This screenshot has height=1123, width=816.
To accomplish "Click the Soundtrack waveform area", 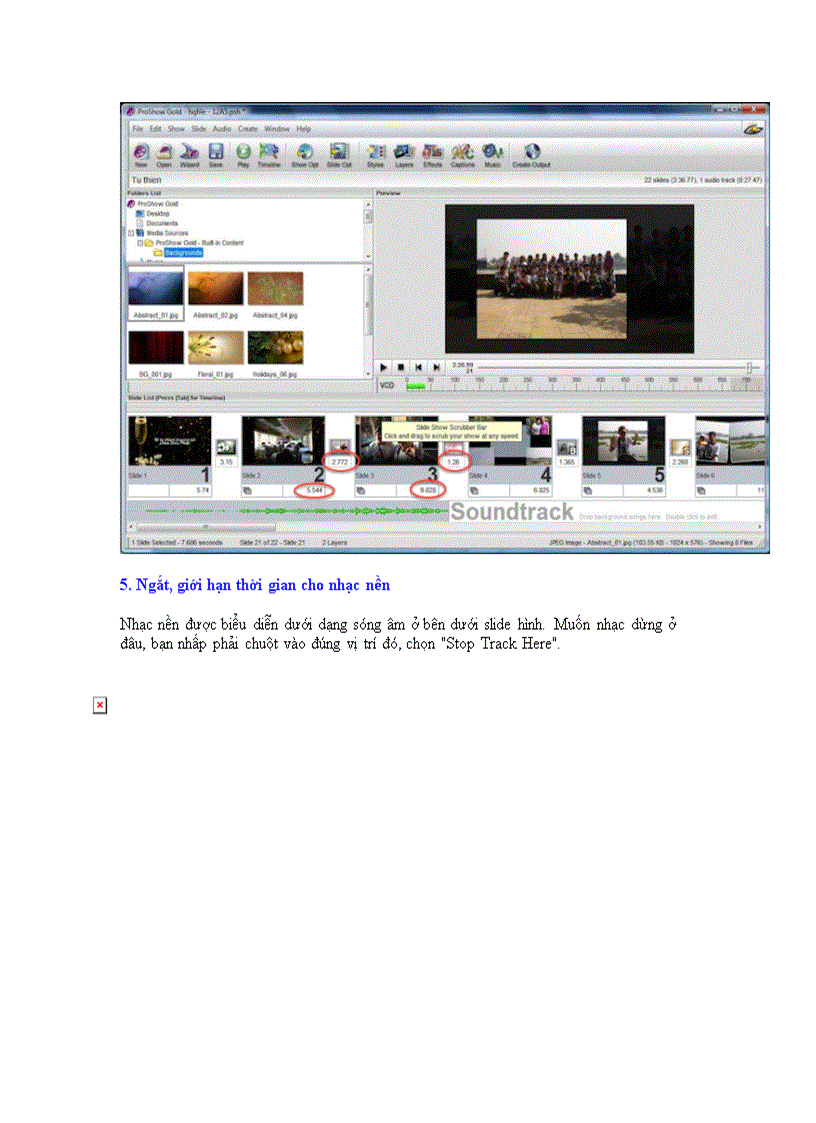I will point(300,511).
